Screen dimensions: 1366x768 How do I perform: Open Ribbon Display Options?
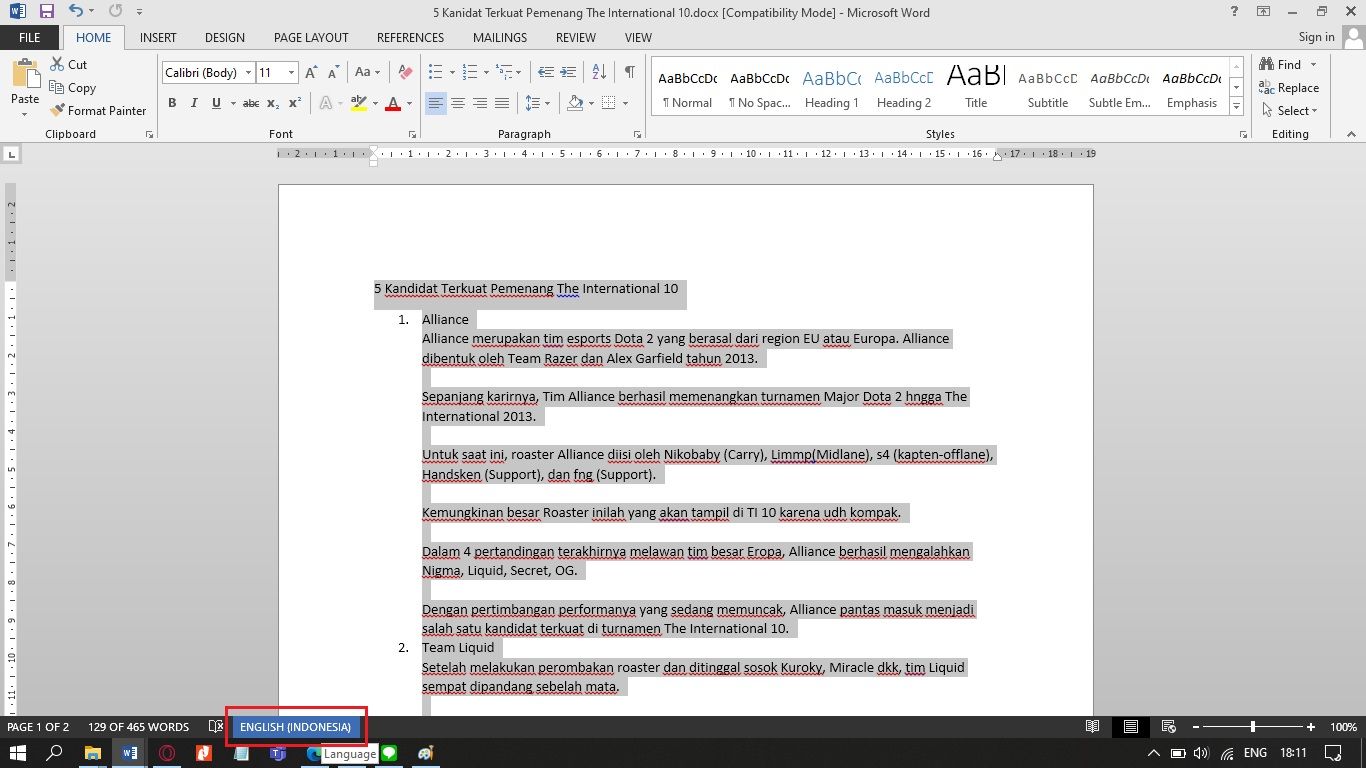pyautogui.click(x=1264, y=12)
